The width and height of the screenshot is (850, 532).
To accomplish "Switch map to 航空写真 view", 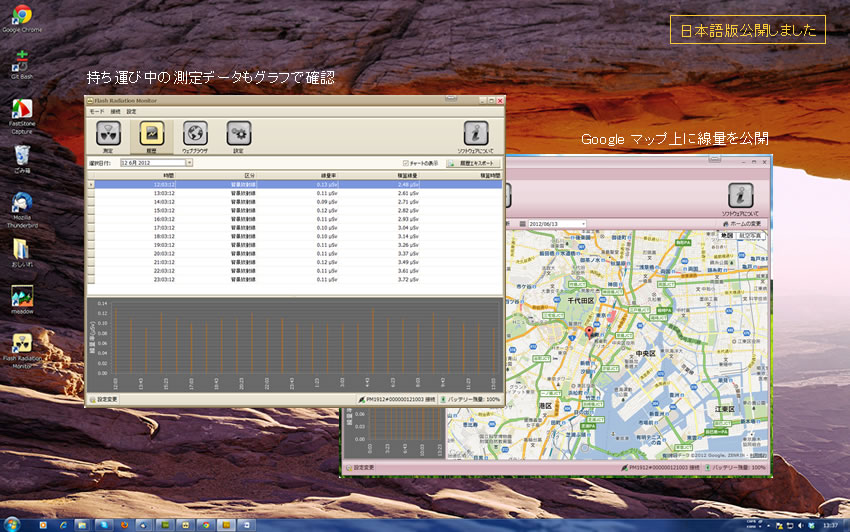I will (x=750, y=236).
